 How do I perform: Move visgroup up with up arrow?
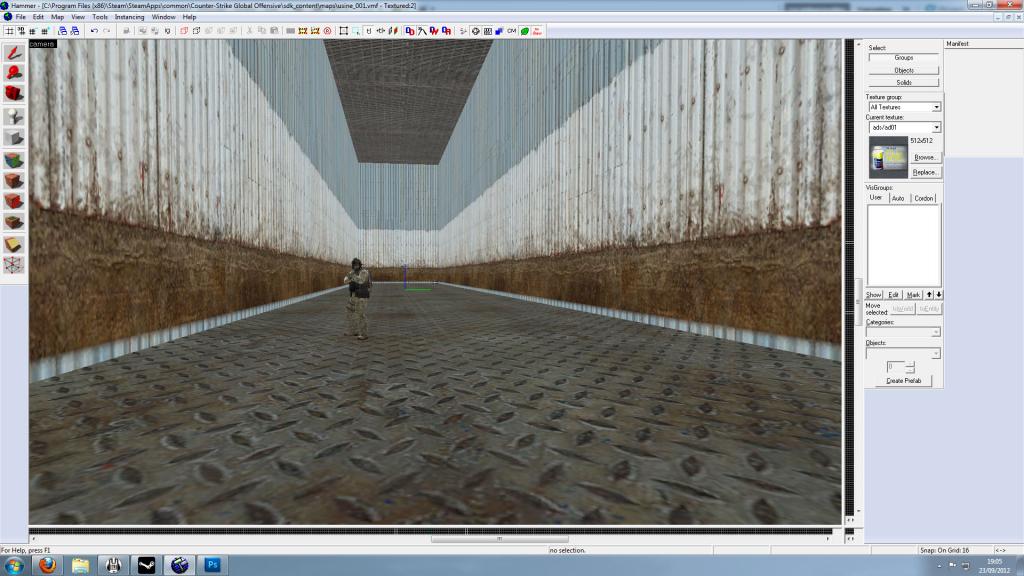click(x=929, y=295)
